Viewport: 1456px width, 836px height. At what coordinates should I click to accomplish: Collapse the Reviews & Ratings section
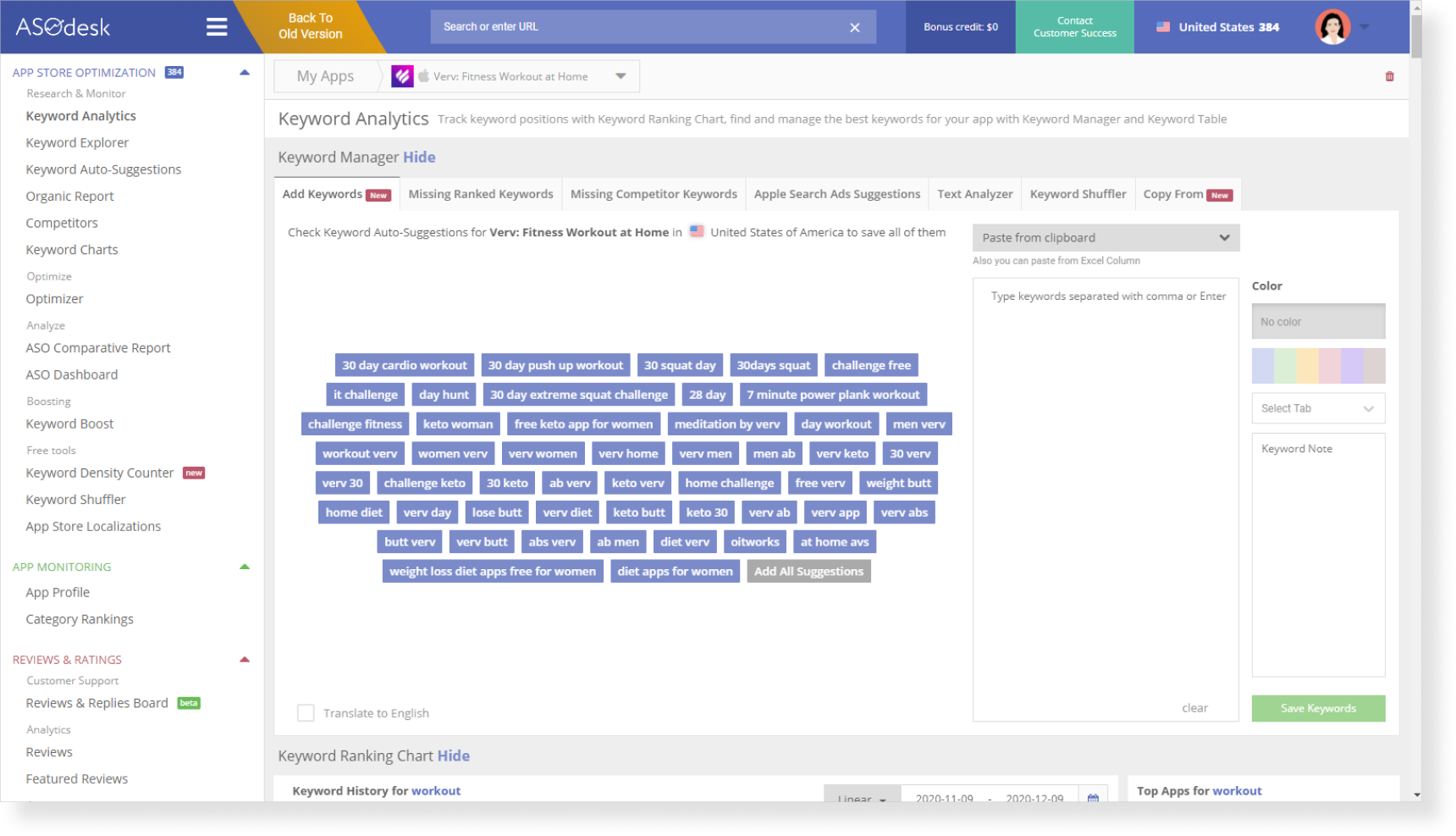tap(245, 660)
